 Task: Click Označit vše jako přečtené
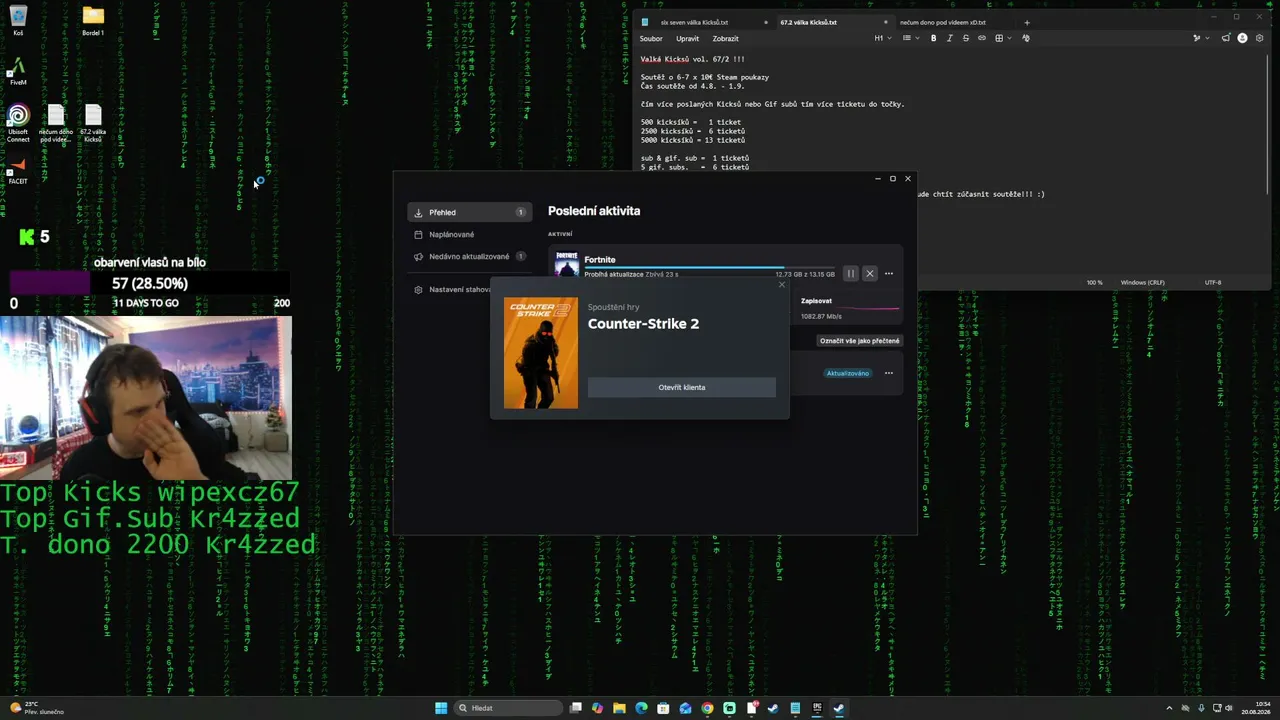pyautogui.click(x=859, y=341)
